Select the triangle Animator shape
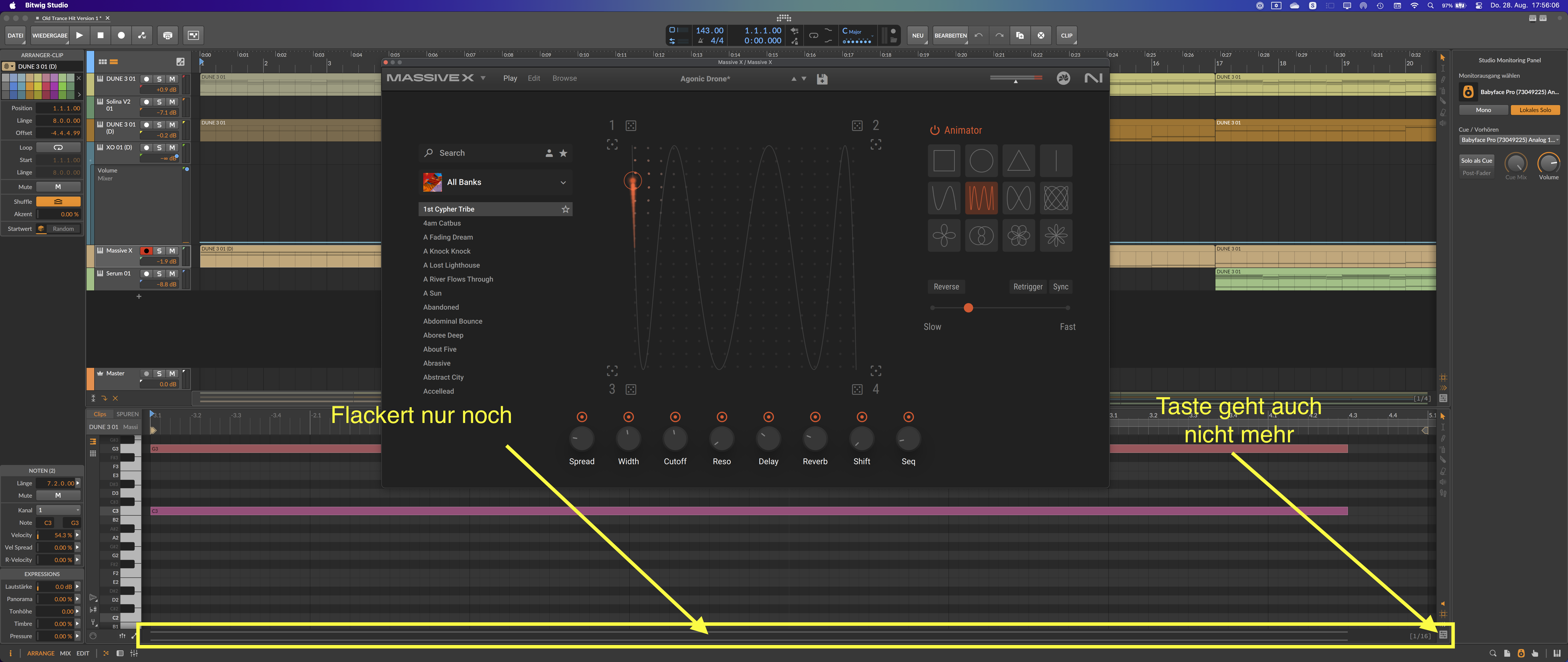This screenshot has height=662, width=1568. click(1019, 161)
